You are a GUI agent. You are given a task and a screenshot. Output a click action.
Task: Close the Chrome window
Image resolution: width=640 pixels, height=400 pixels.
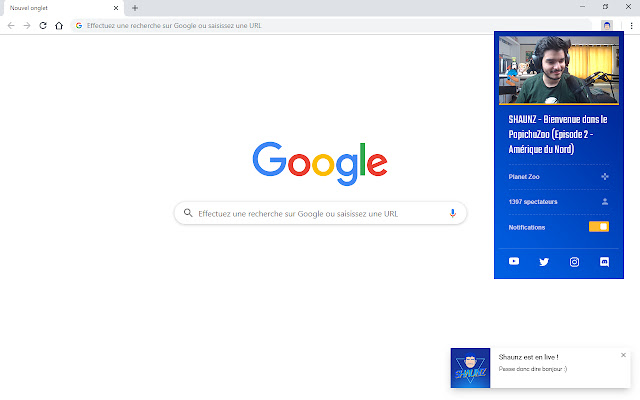pos(629,7)
